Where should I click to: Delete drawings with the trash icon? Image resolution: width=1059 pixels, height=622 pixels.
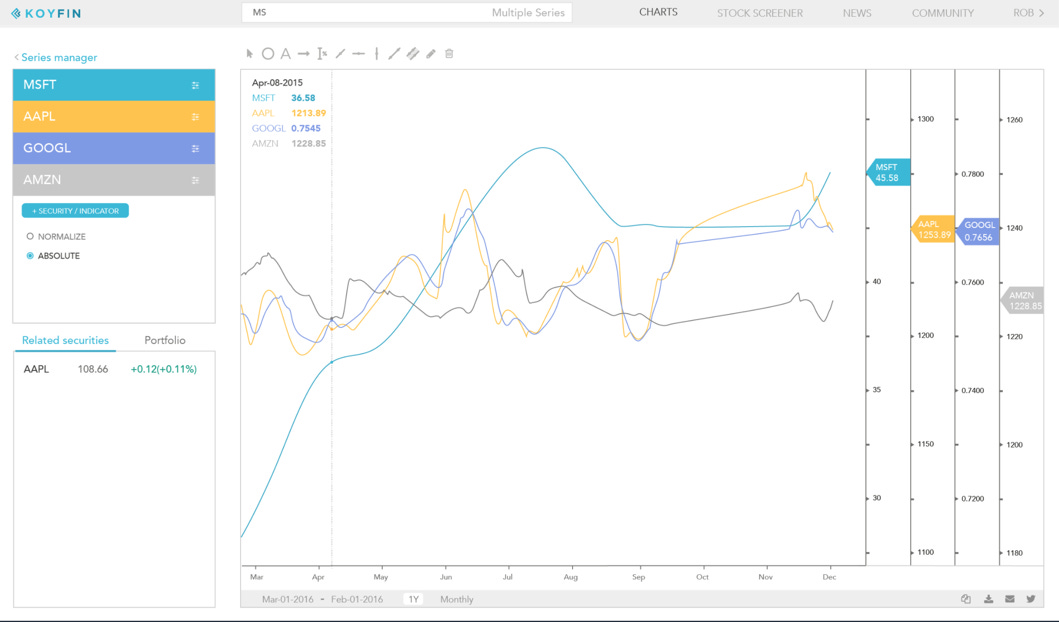tap(449, 53)
